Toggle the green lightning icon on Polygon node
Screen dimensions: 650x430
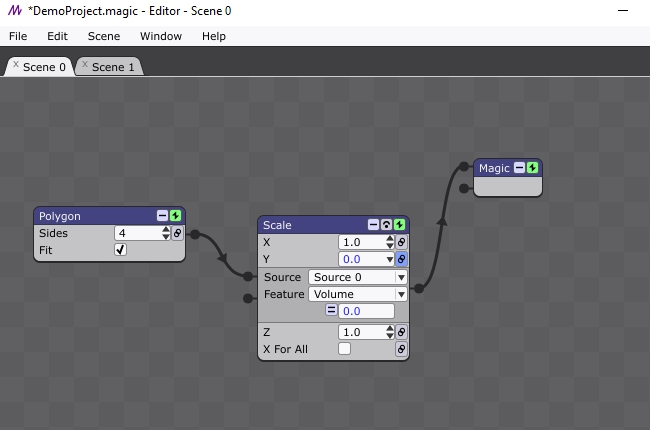[175, 216]
